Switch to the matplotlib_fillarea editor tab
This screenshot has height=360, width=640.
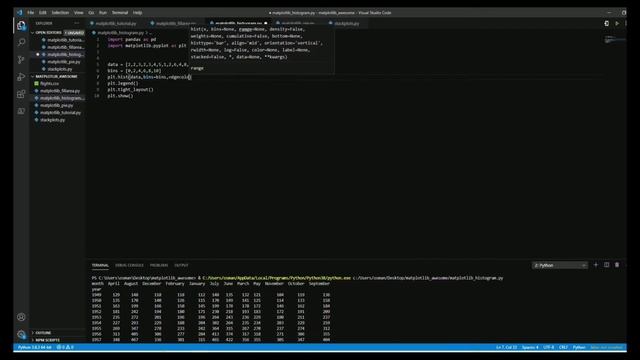pos(176,23)
